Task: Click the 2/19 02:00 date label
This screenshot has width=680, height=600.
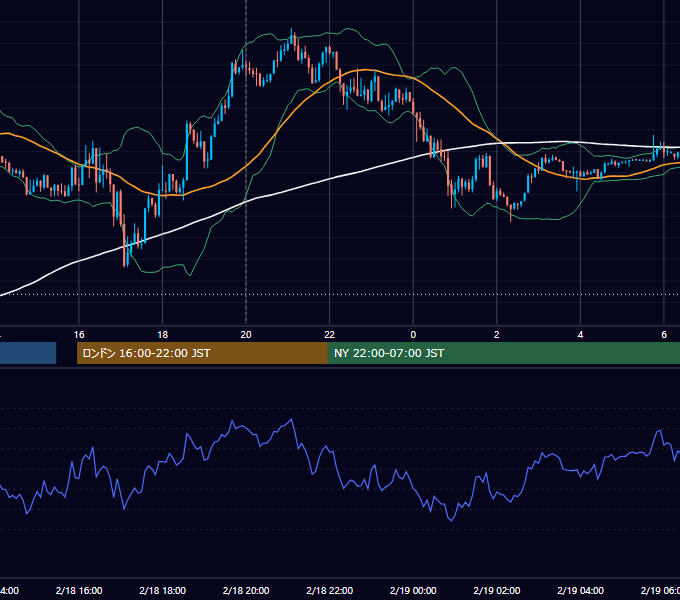Action: (497, 590)
